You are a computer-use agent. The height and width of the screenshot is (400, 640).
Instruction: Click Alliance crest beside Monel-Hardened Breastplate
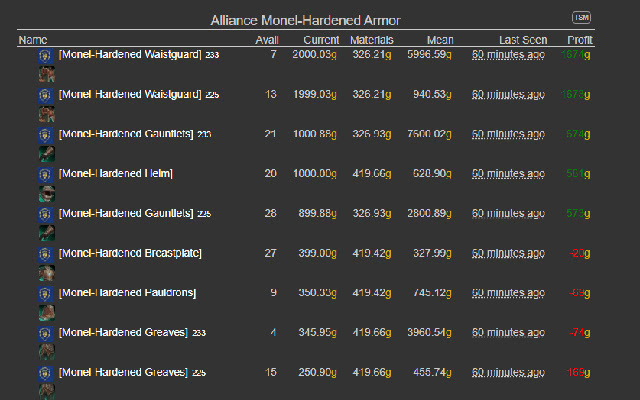pos(45,254)
